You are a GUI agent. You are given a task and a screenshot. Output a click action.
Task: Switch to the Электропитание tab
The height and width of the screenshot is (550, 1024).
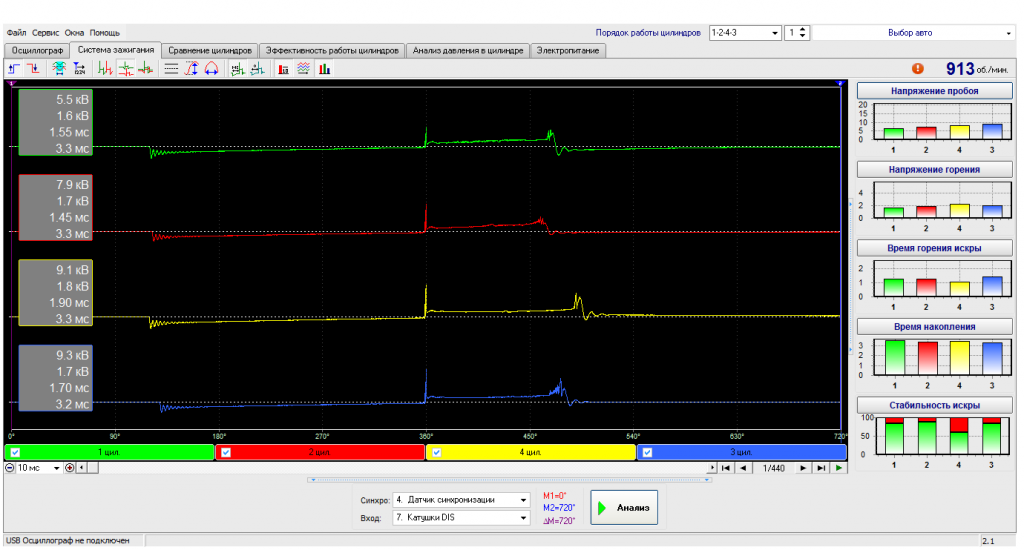(568, 50)
